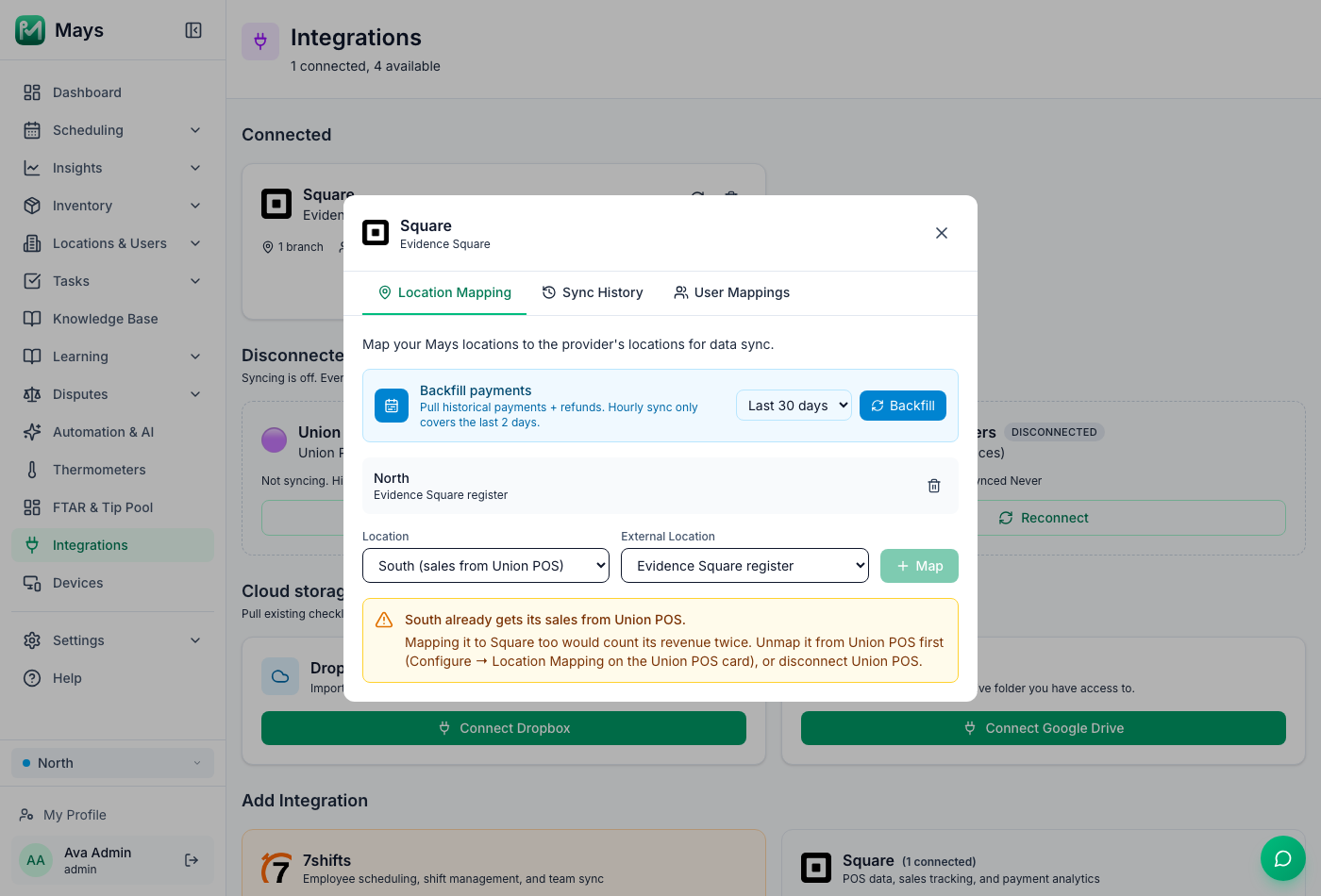This screenshot has width=1321, height=896.
Task: Click 'North' mapping row title
Action: 392,478
